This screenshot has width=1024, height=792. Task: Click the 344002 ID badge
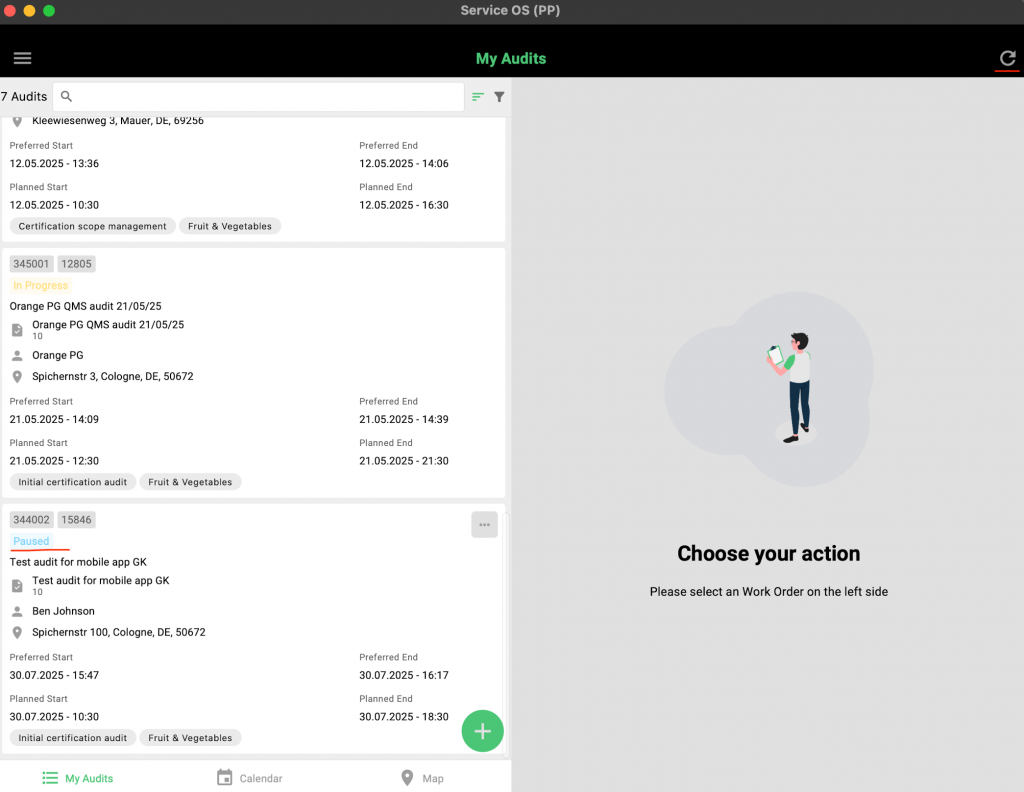pos(31,520)
